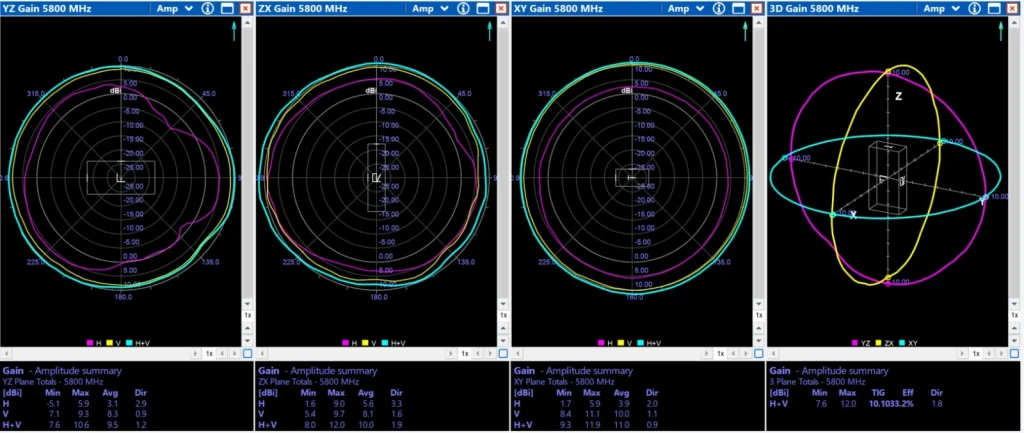This screenshot has height=433, width=1024.
Task: Open the Amp dropdown in XY Gain panel
Action: tap(686, 8)
